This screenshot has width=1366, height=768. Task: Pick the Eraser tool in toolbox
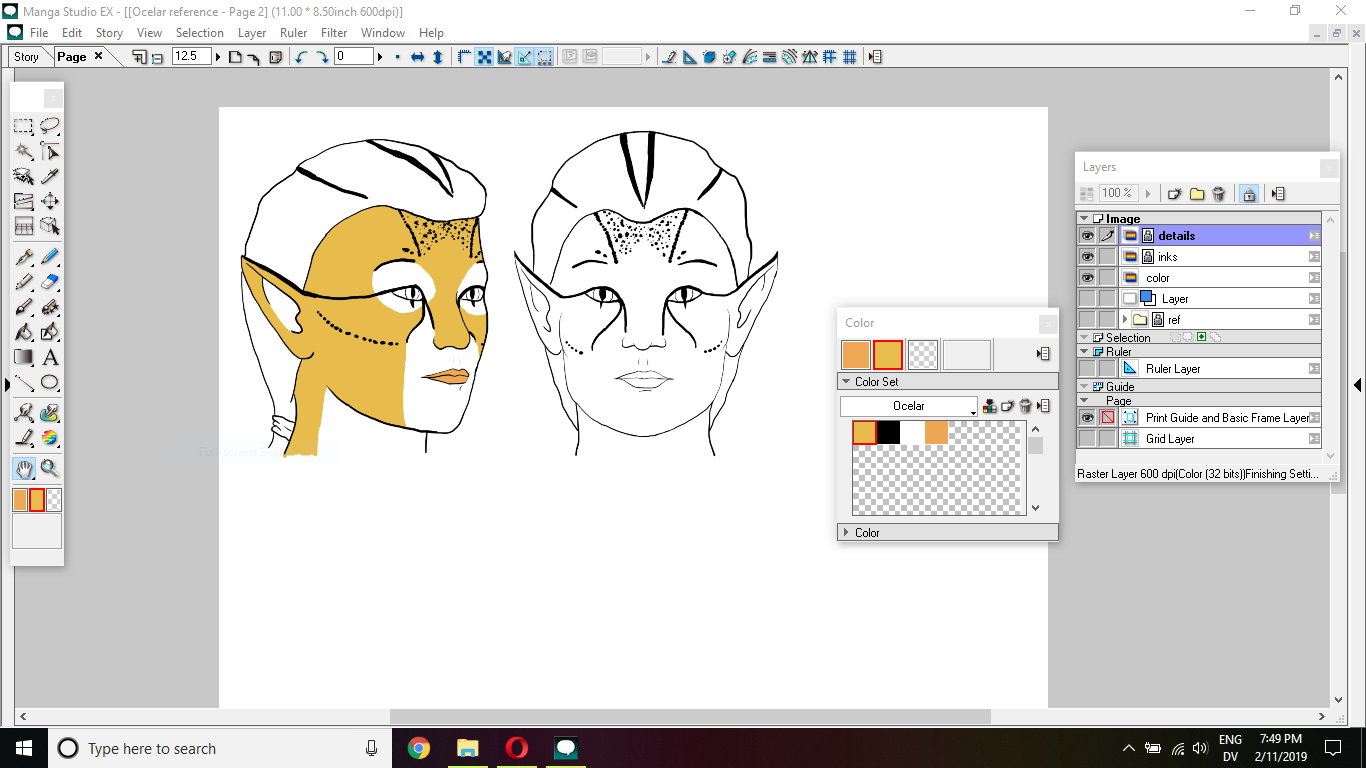coord(50,282)
